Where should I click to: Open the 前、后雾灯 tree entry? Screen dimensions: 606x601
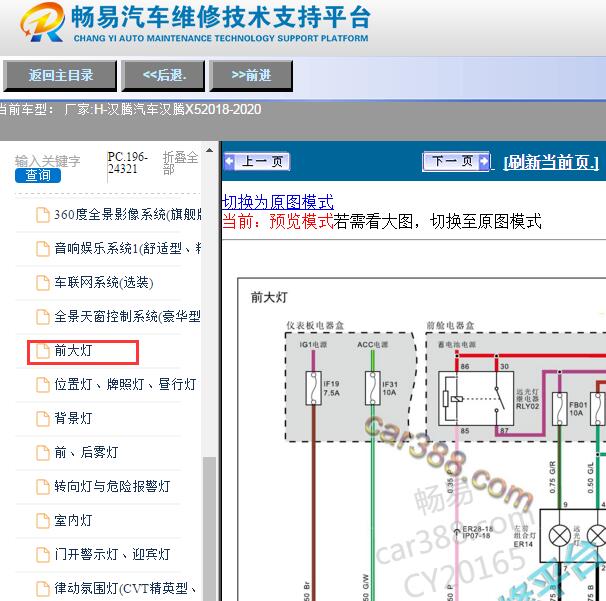pos(86,453)
